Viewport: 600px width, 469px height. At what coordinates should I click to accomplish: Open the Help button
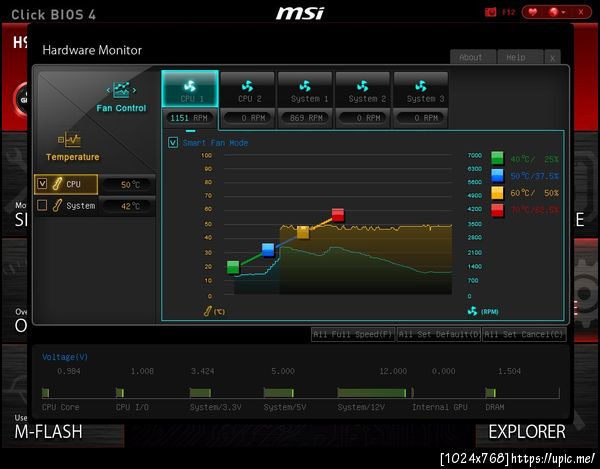coord(520,57)
